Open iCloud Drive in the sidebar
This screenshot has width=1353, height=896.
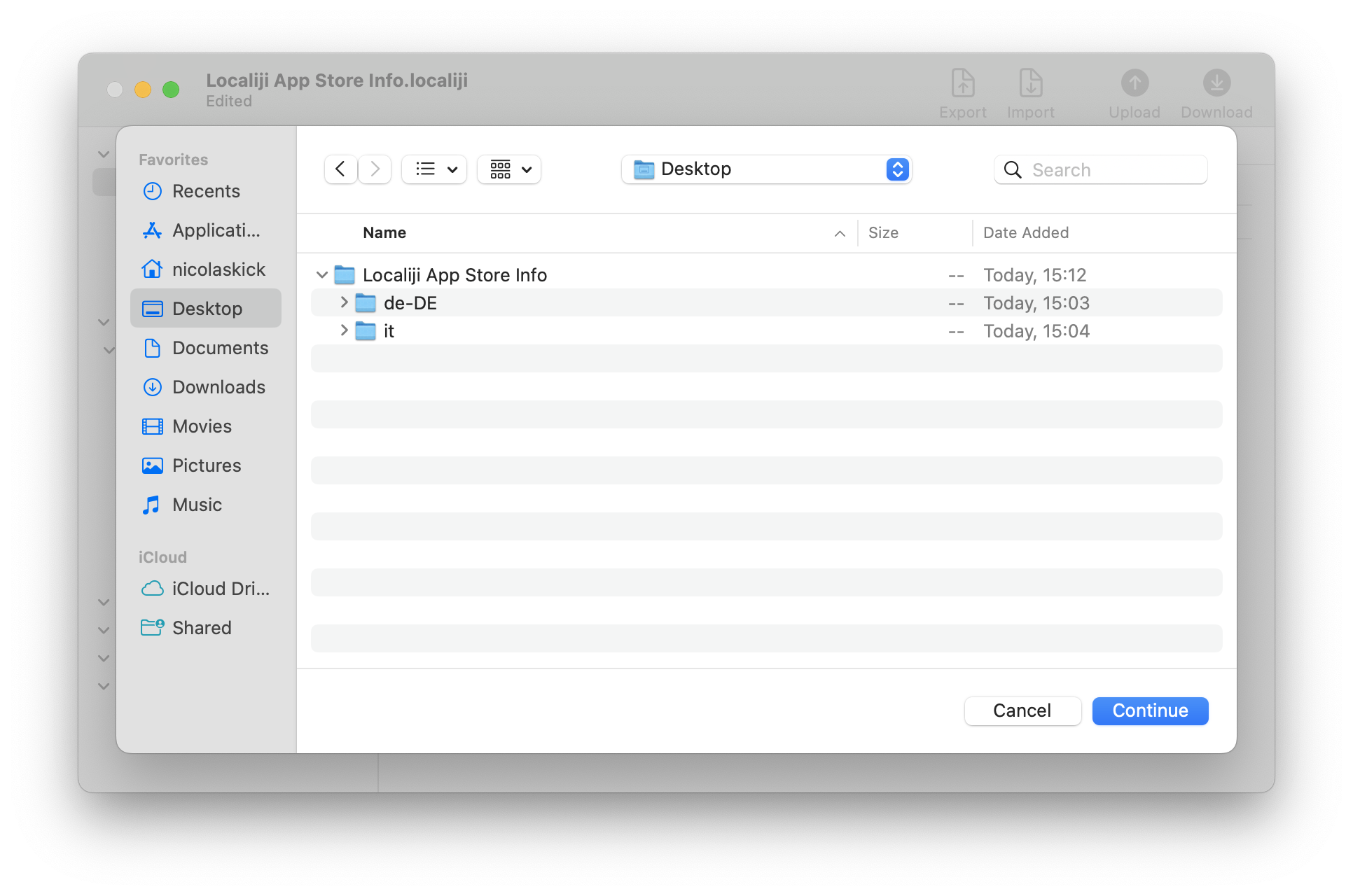[x=206, y=589]
